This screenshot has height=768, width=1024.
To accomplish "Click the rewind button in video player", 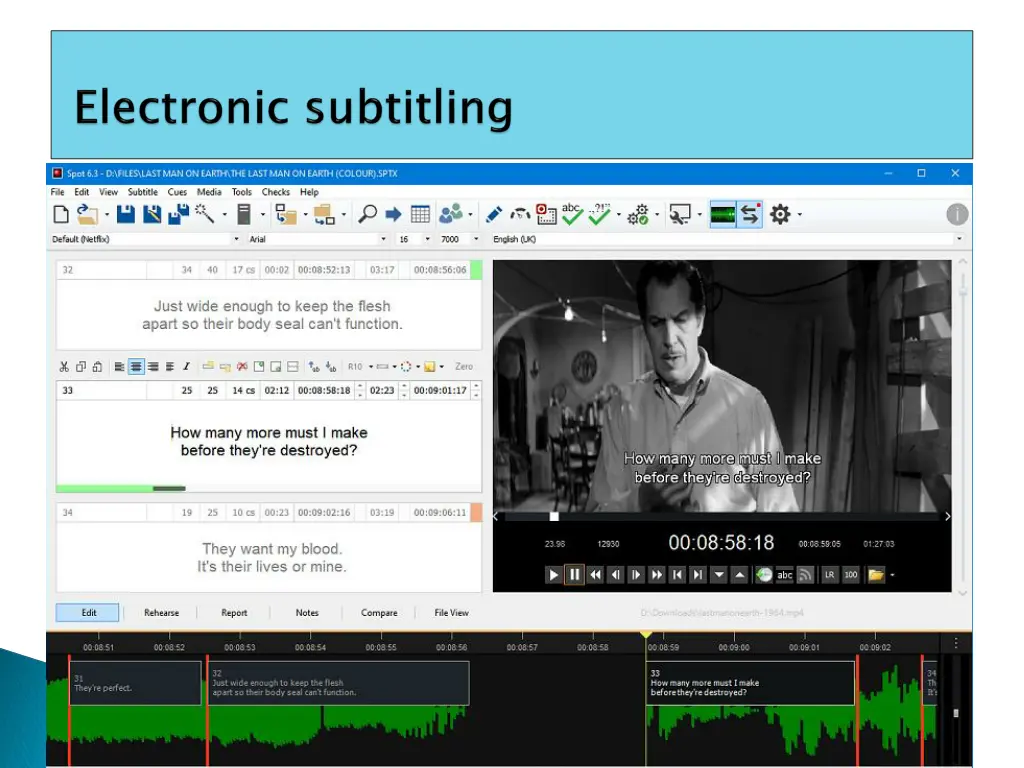I will pos(595,575).
